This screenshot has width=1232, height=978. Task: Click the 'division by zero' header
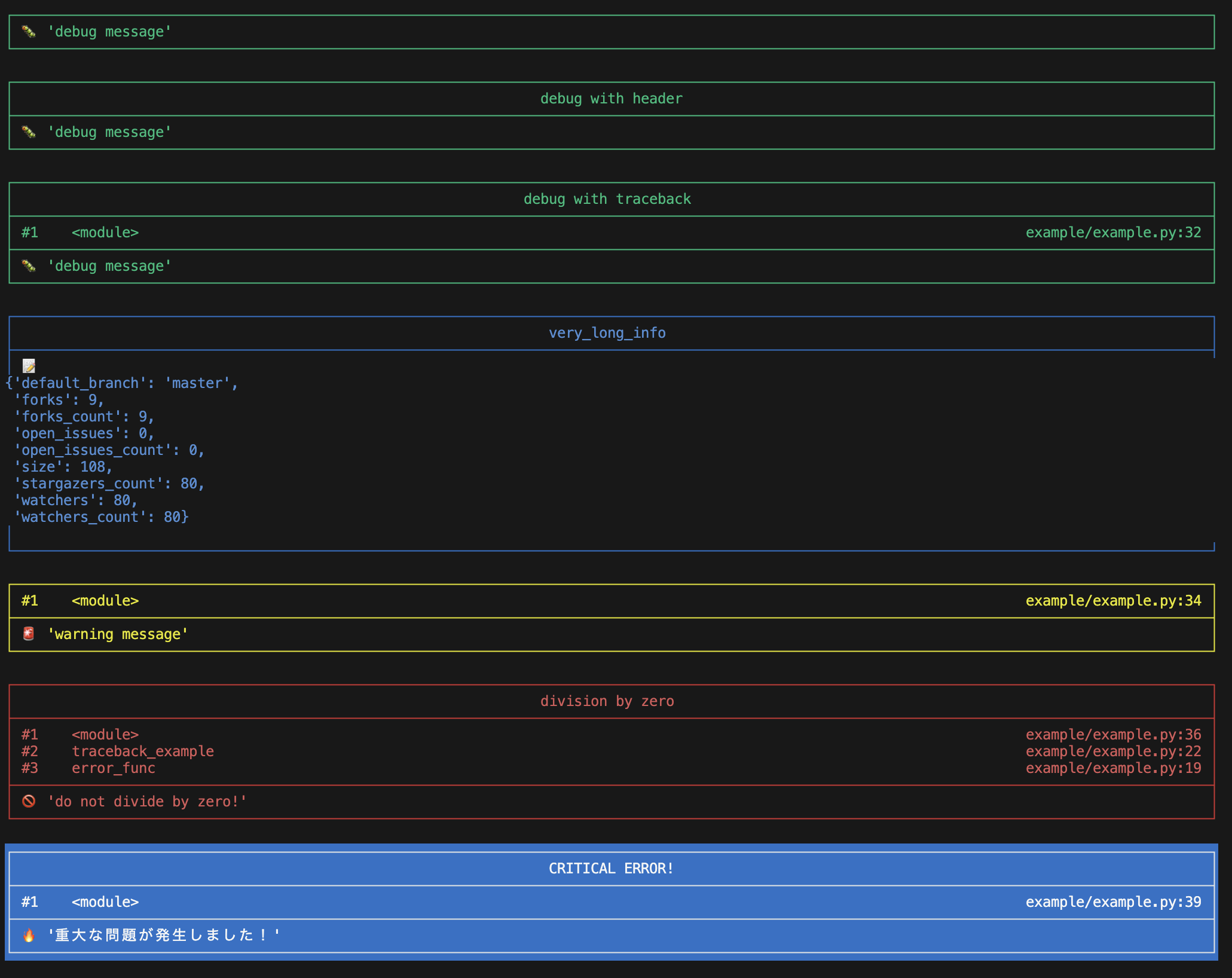pos(607,701)
